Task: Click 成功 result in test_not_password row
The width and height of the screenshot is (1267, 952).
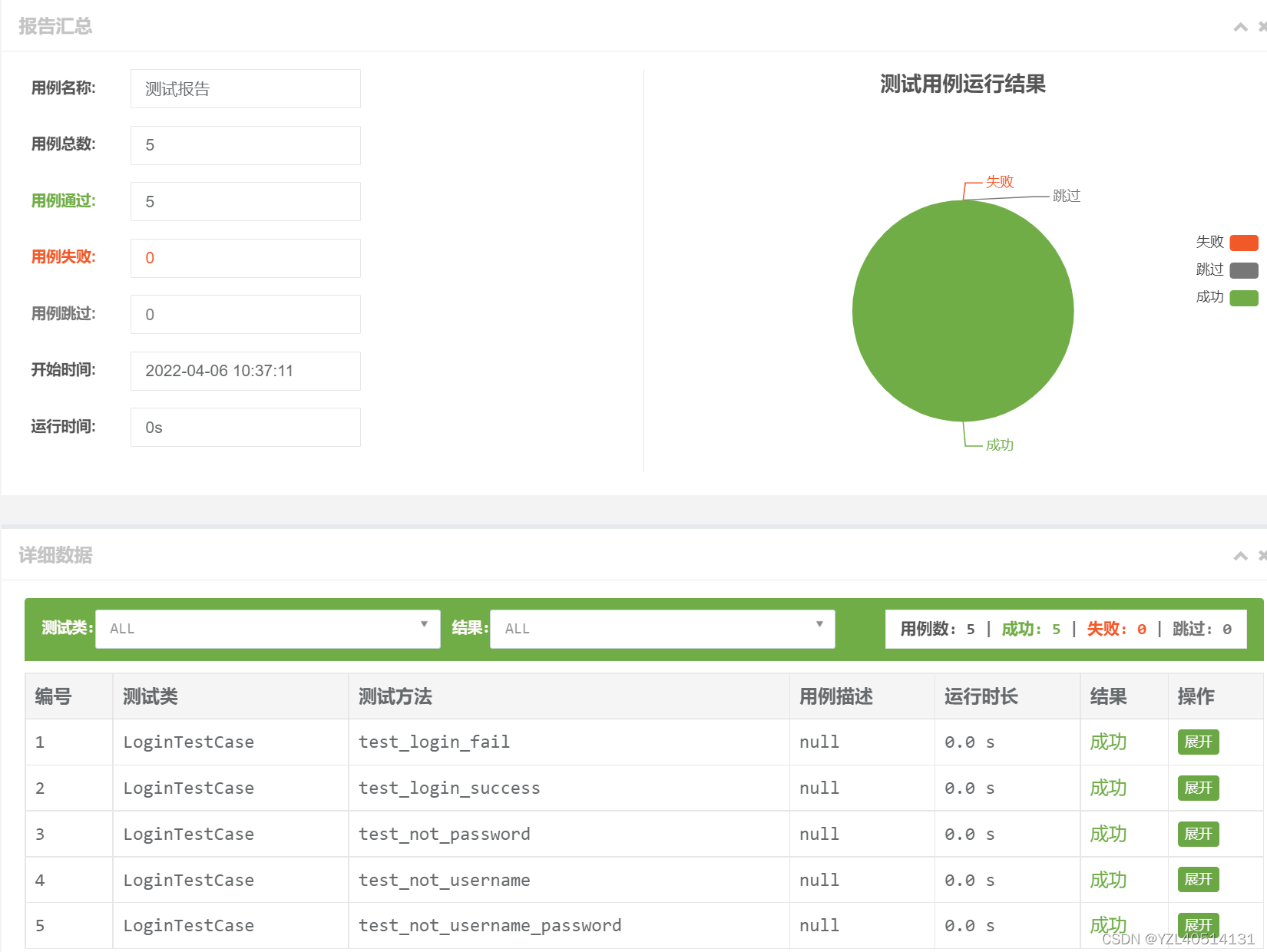Action: pos(1109,834)
